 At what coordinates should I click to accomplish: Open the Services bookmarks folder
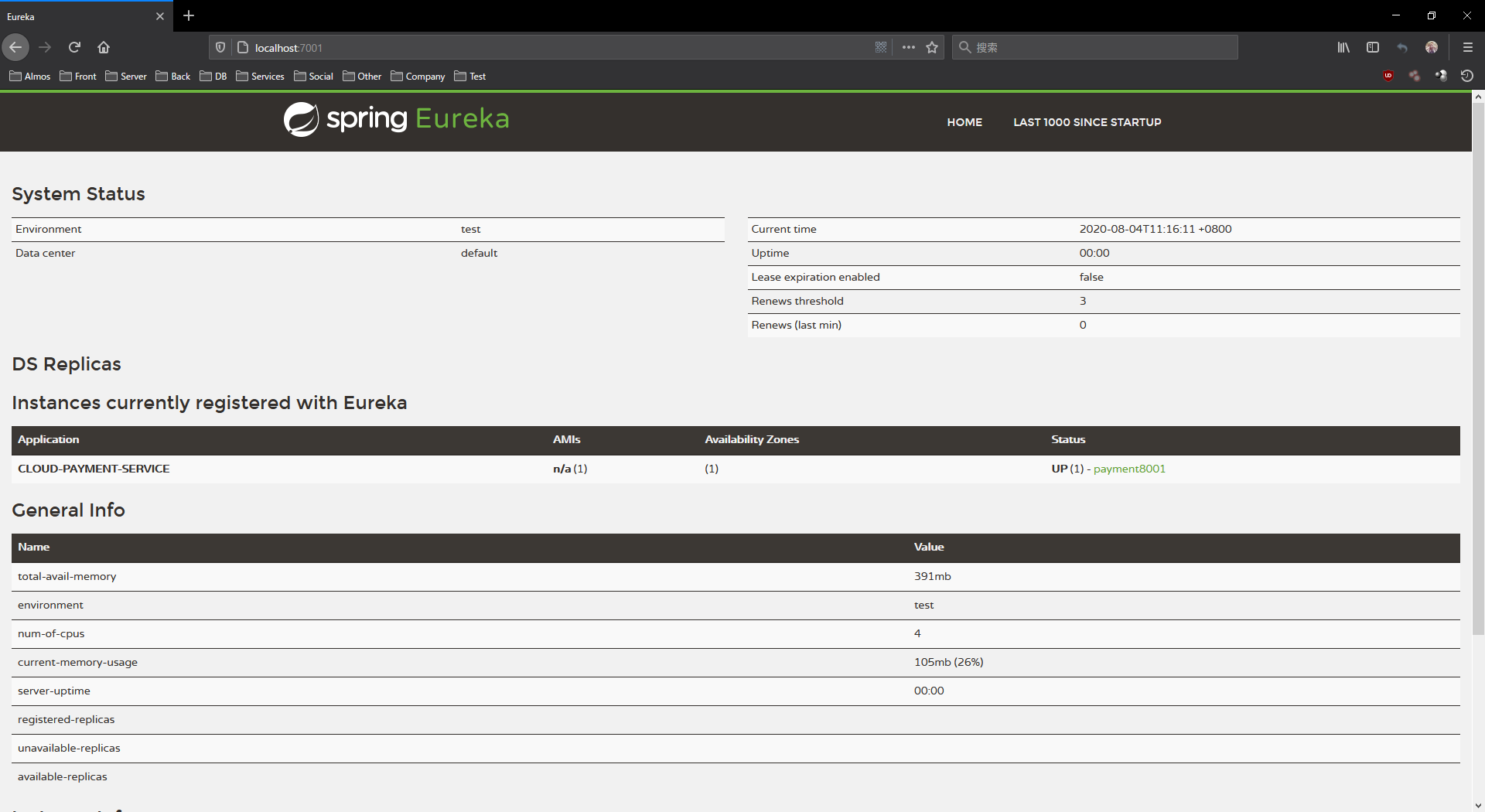pyautogui.click(x=260, y=76)
